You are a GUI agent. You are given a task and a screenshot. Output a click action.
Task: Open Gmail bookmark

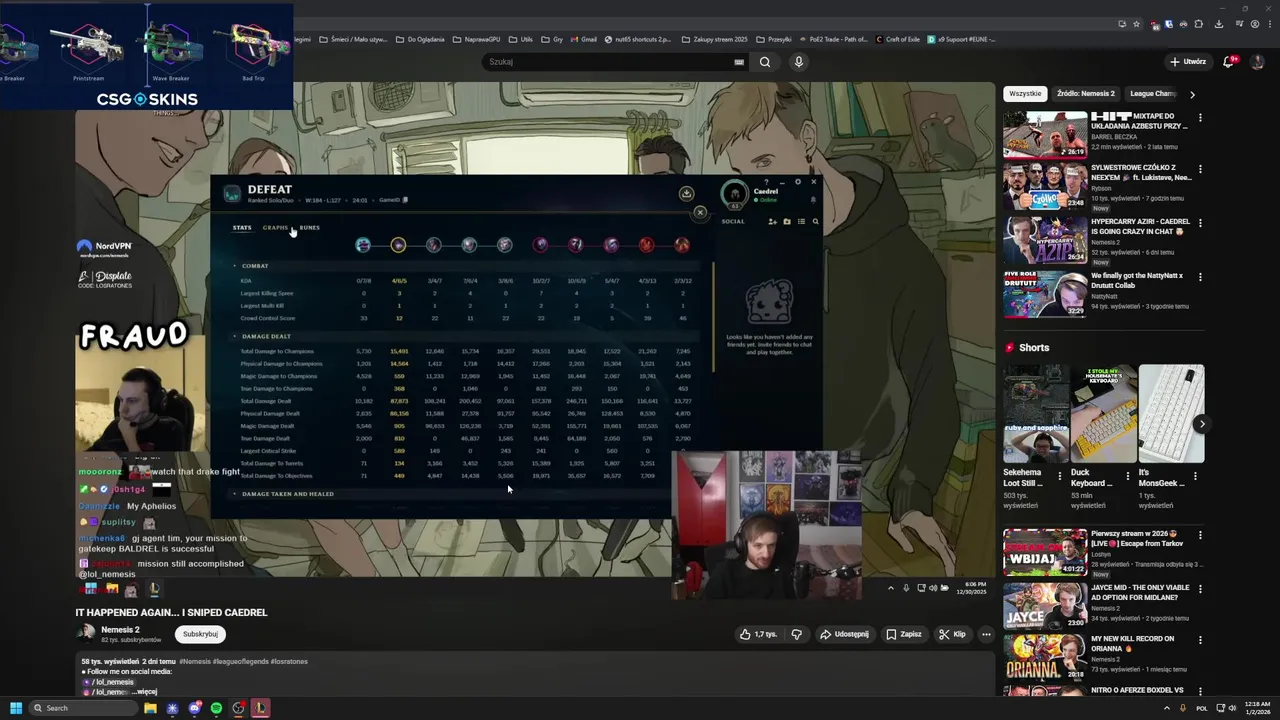click(x=583, y=39)
